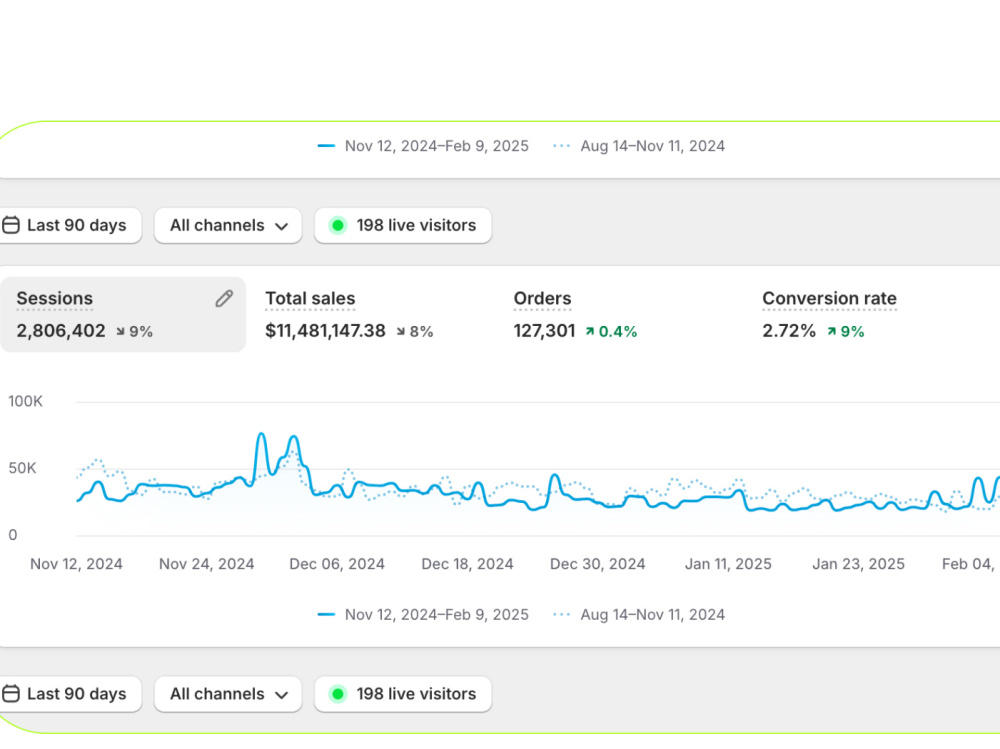The height and width of the screenshot is (749, 1000).
Task: Select the Orders metric
Action: point(575,315)
